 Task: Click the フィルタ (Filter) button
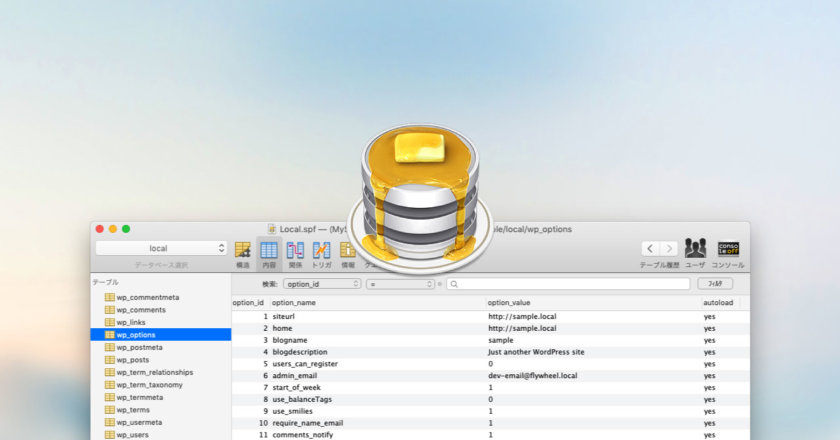point(715,284)
